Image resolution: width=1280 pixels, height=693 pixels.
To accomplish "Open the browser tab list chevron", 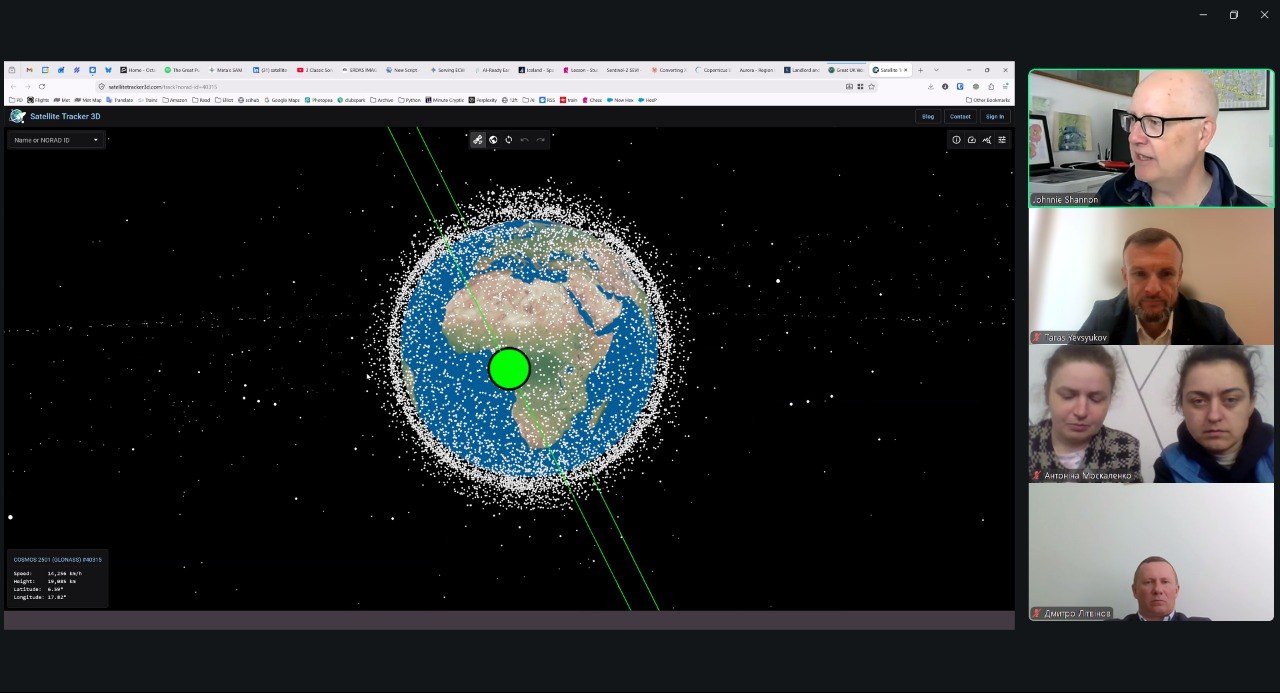I will [936, 70].
